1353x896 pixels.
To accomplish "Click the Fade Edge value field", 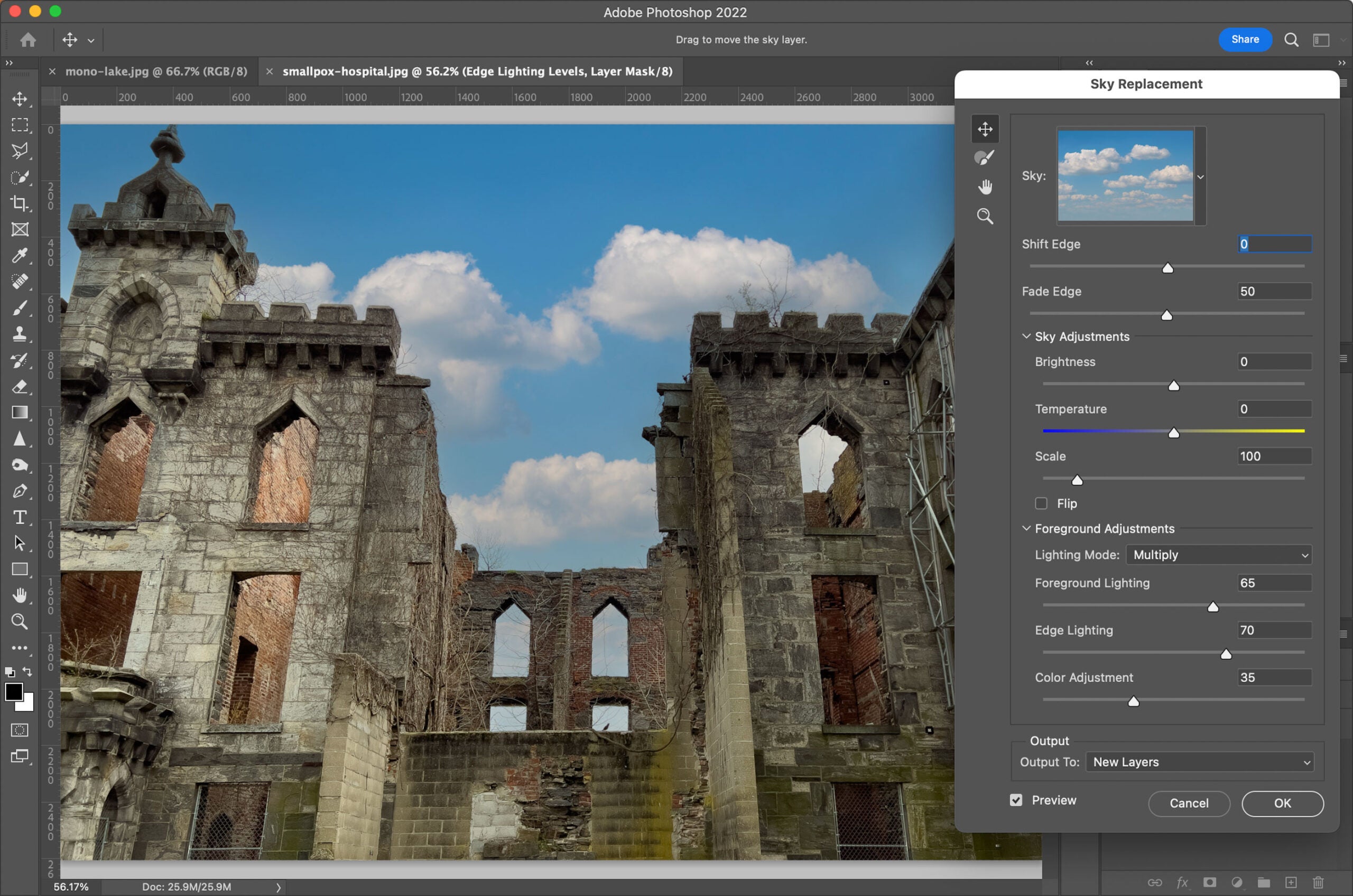I will pos(1274,292).
